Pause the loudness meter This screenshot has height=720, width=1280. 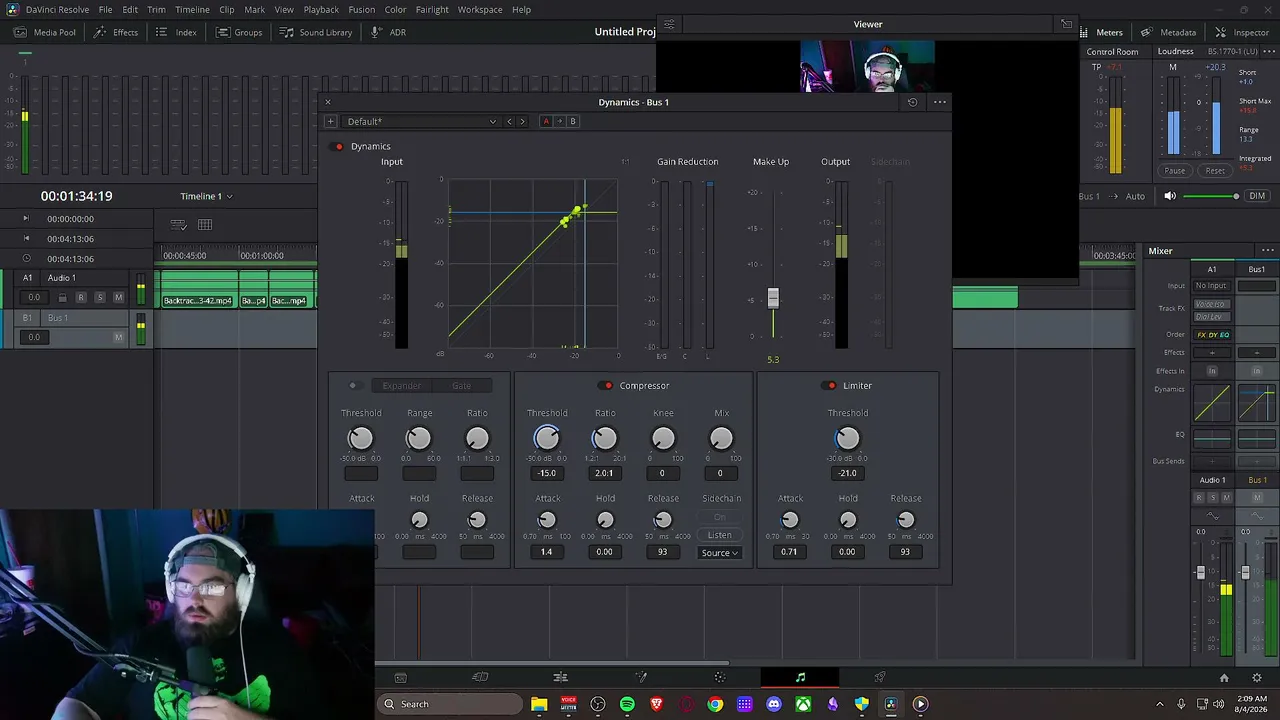click(x=1174, y=171)
